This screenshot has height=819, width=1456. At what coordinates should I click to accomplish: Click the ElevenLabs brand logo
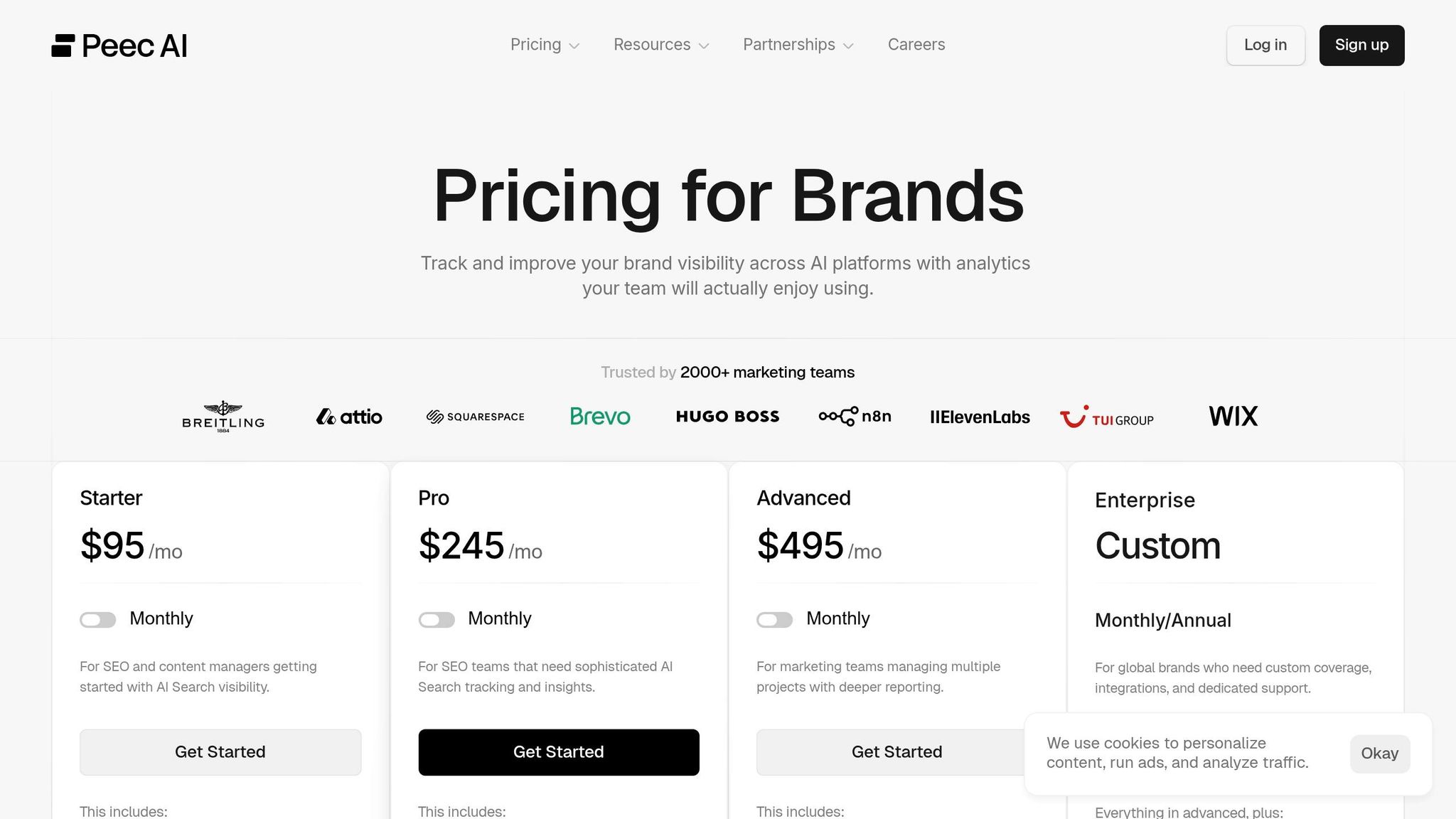coord(980,417)
